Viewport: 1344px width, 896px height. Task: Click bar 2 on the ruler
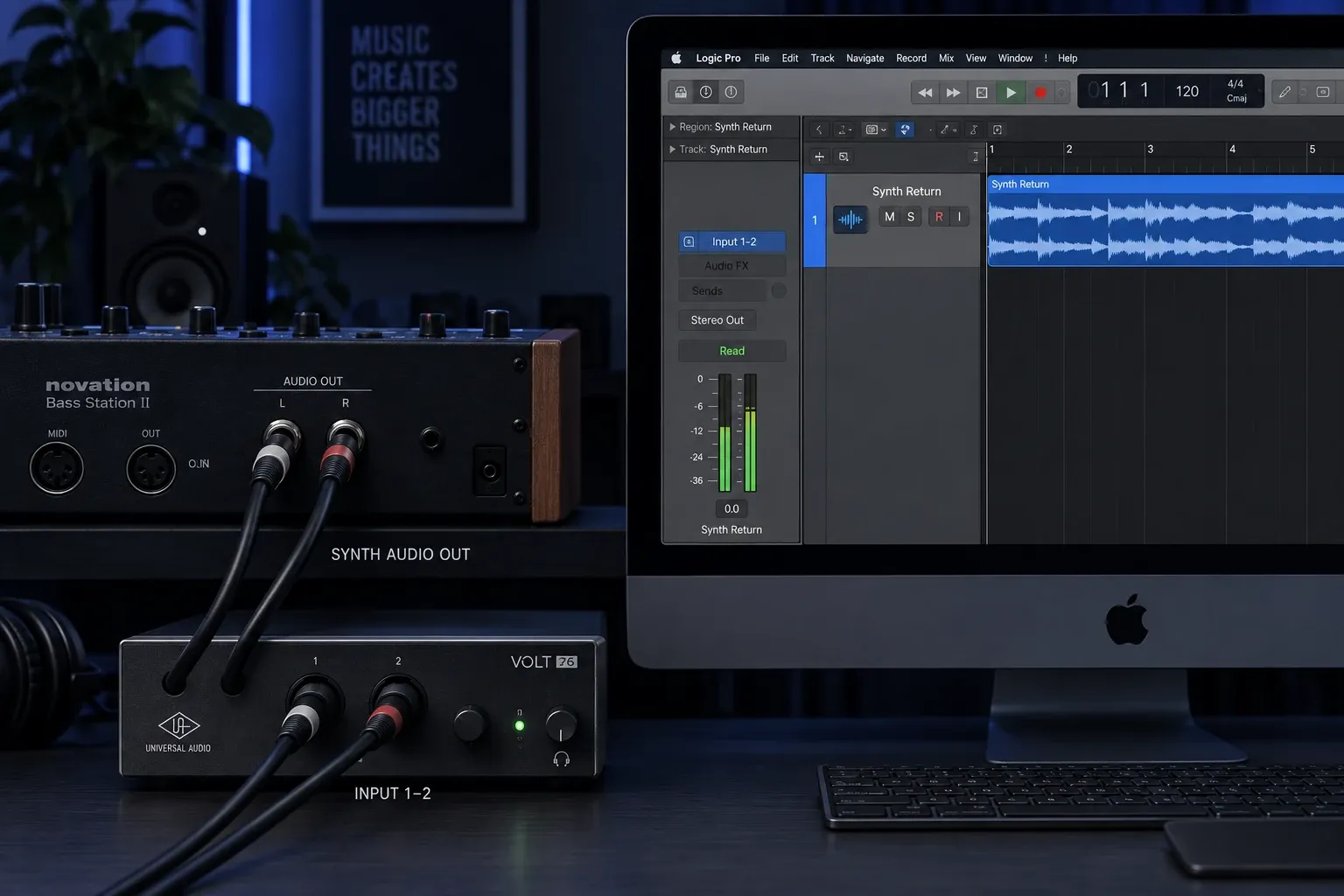(x=1069, y=150)
